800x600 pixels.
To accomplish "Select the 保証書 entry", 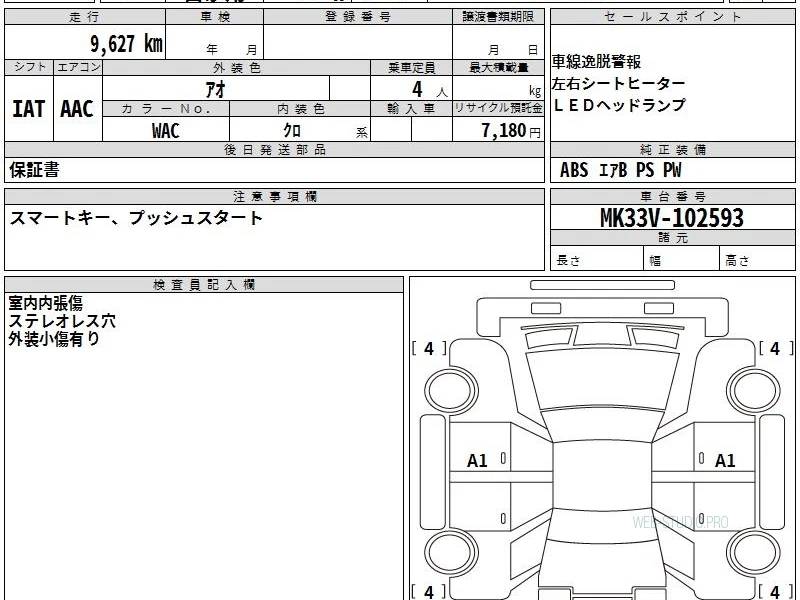I will click(x=34, y=170).
